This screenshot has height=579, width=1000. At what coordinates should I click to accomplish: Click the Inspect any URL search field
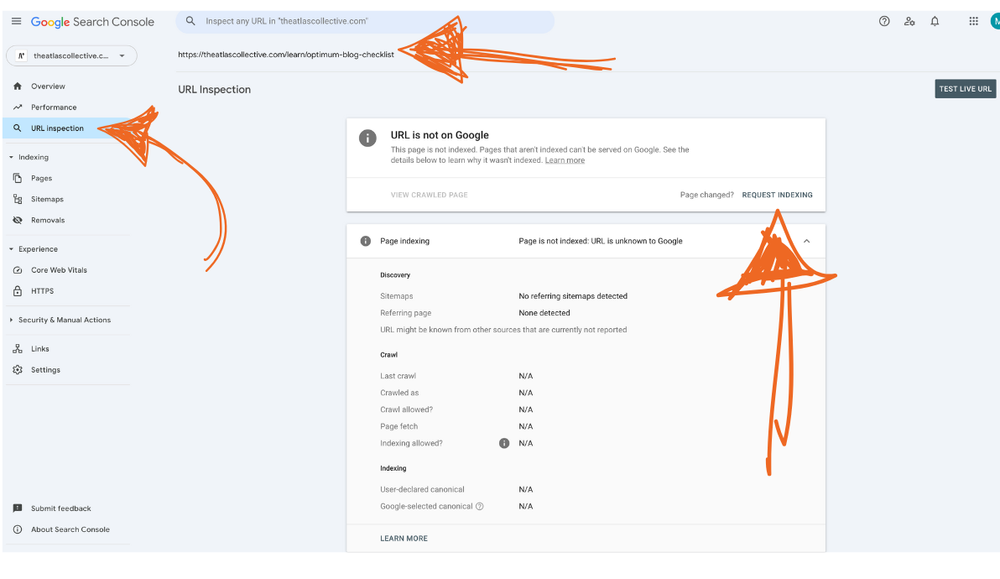click(365, 21)
